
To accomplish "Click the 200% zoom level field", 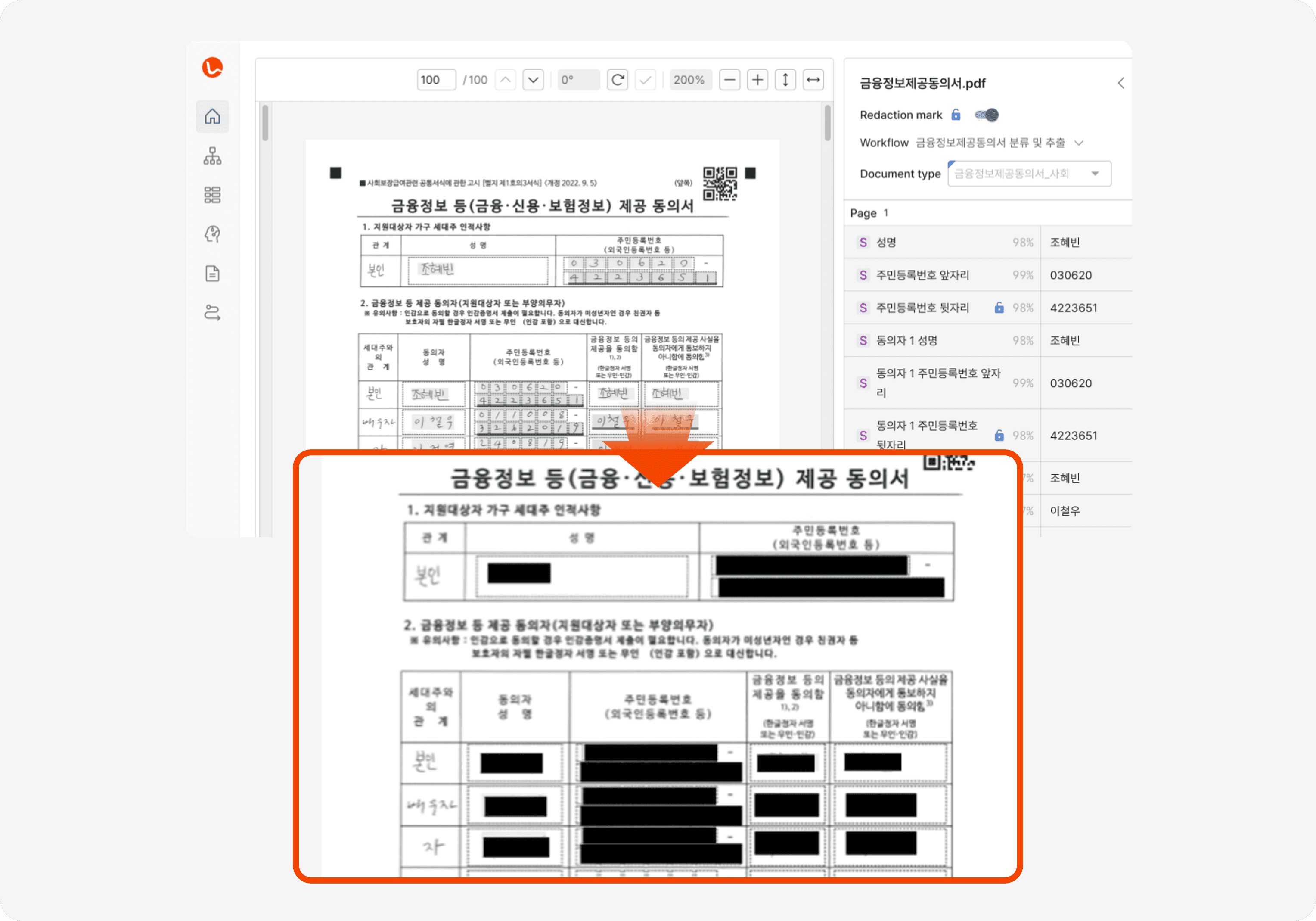I will (691, 80).
